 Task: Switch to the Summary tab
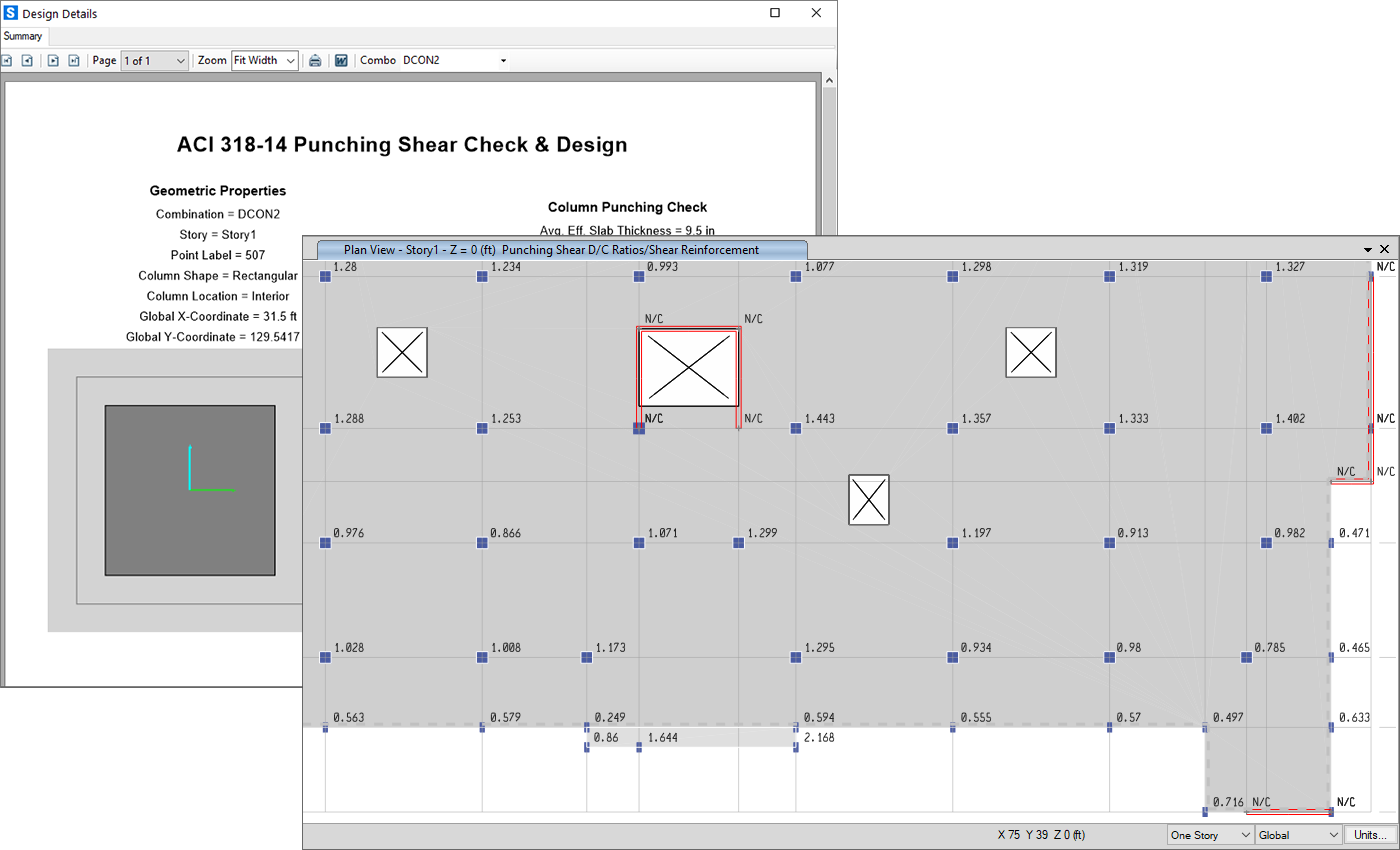pyautogui.click(x=23, y=36)
